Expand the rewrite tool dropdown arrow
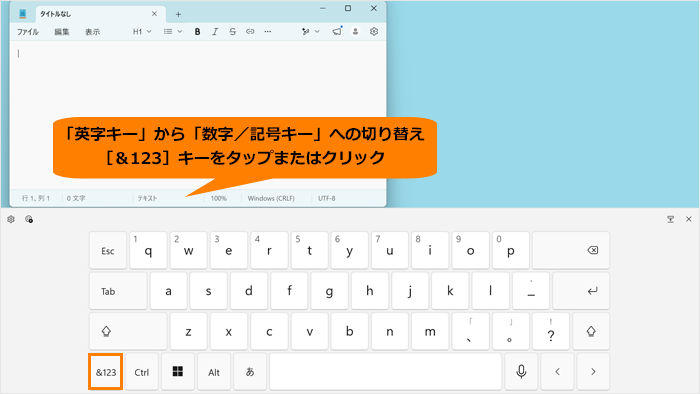Screen dimensions: 700x394 [317, 32]
